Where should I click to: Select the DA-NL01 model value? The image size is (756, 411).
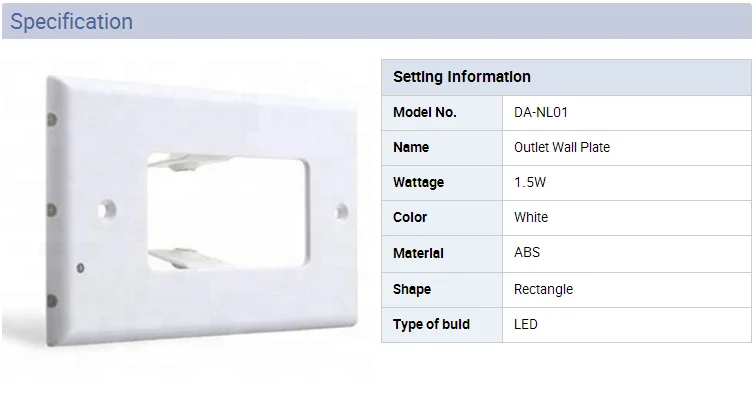[541, 112]
